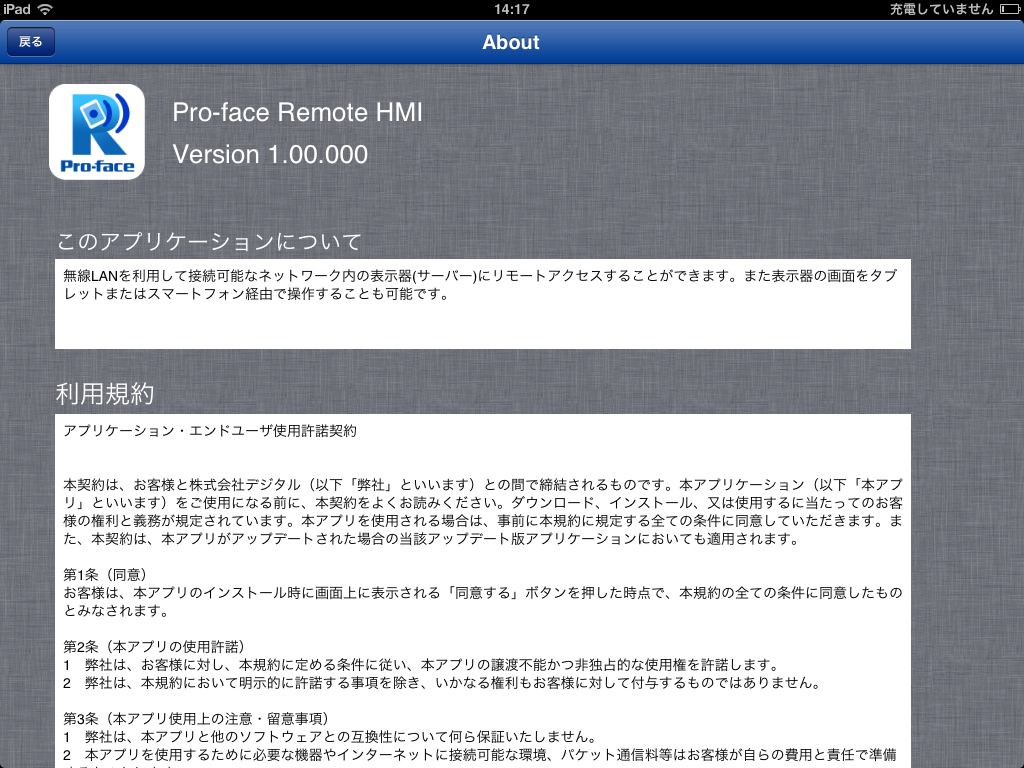
Task: Select the 利用規約 section heading
Action: point(105,394)
